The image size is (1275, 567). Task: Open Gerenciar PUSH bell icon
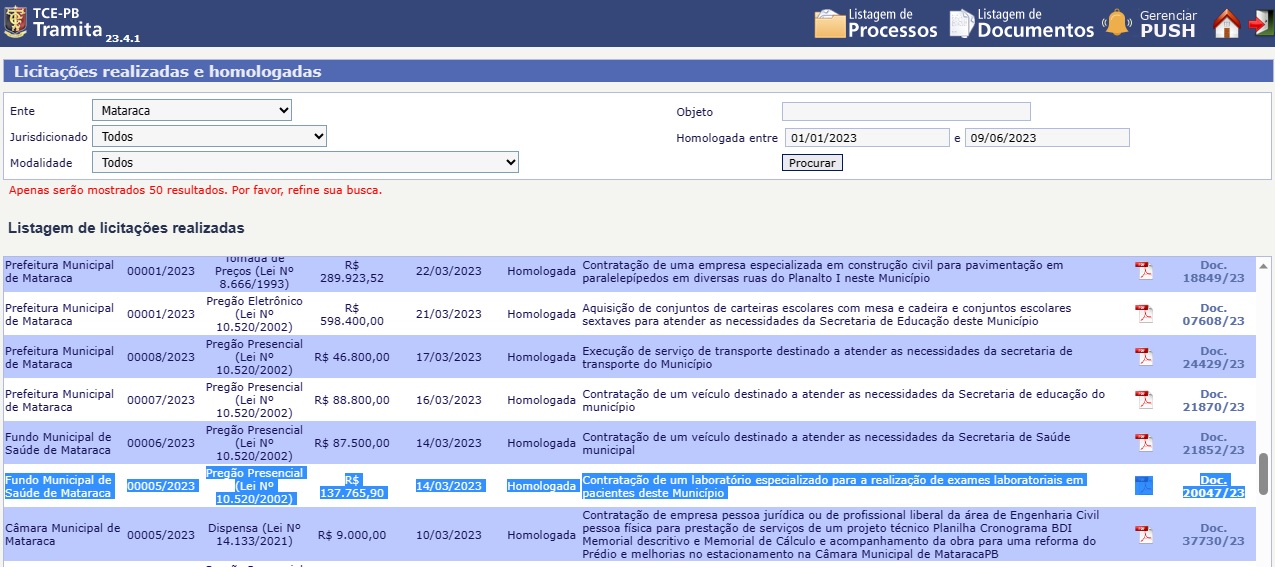[x=1117, y=23]
